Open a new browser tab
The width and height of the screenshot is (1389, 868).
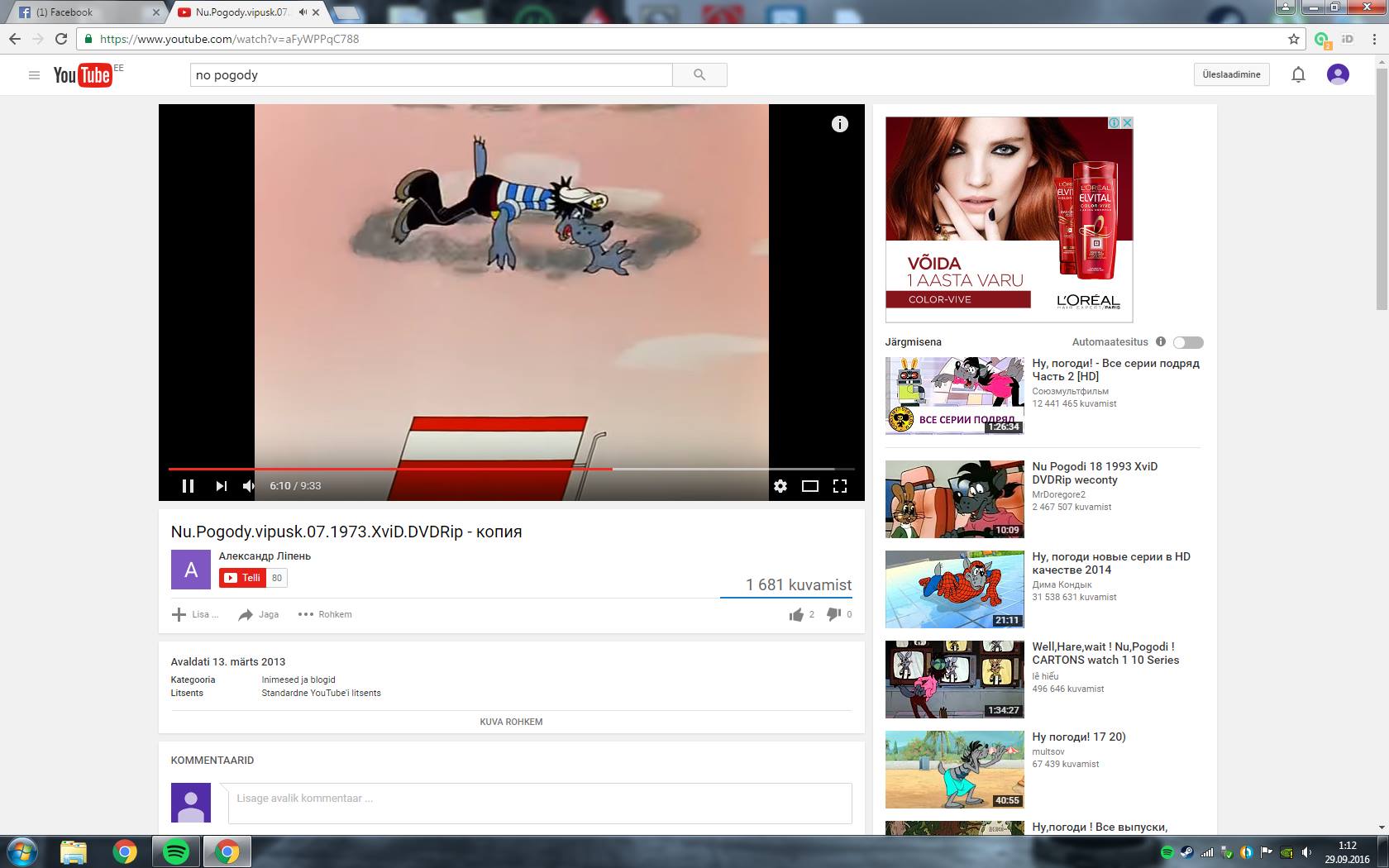tap(346, 12)
